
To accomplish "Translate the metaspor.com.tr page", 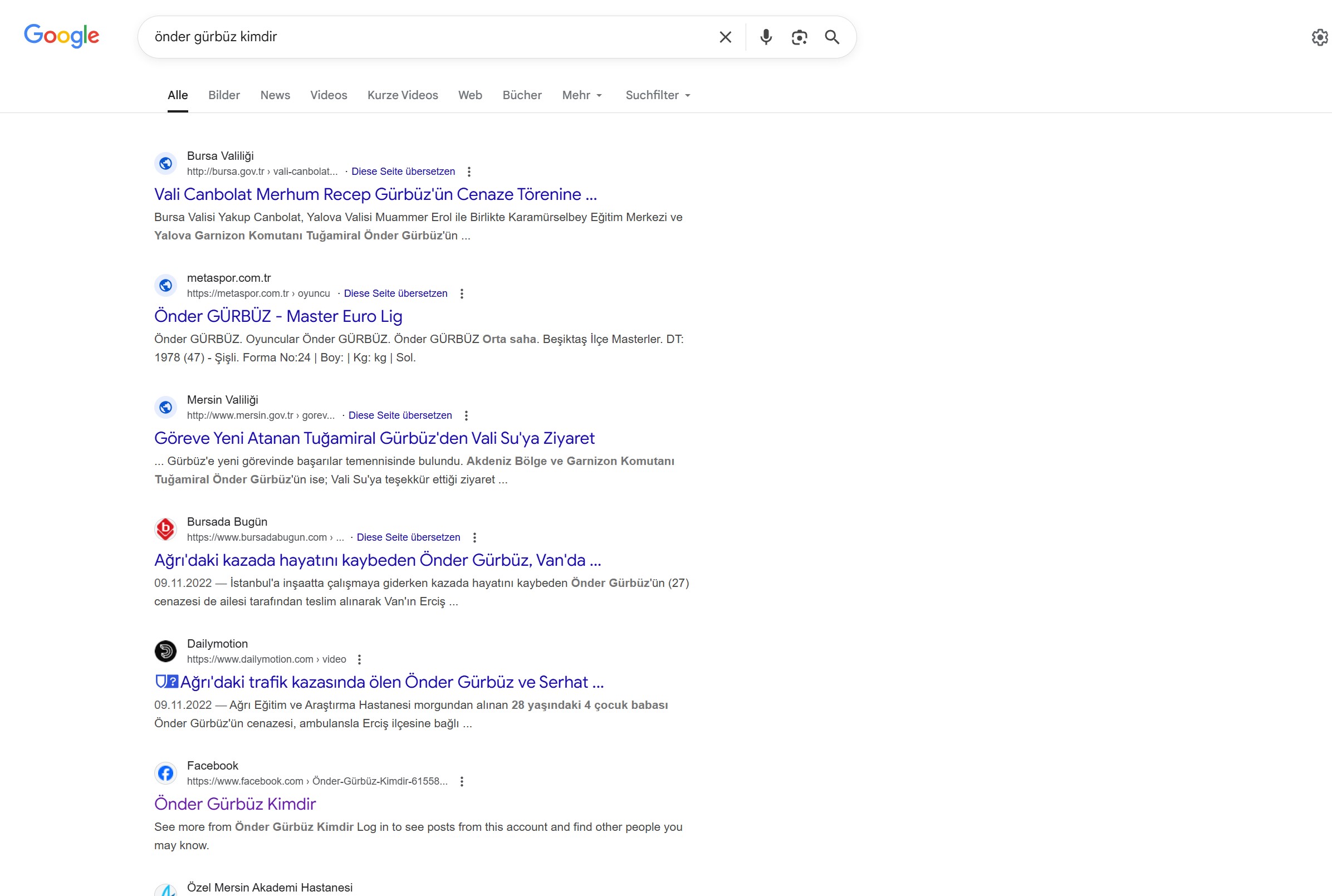I will tap(395, 293).
